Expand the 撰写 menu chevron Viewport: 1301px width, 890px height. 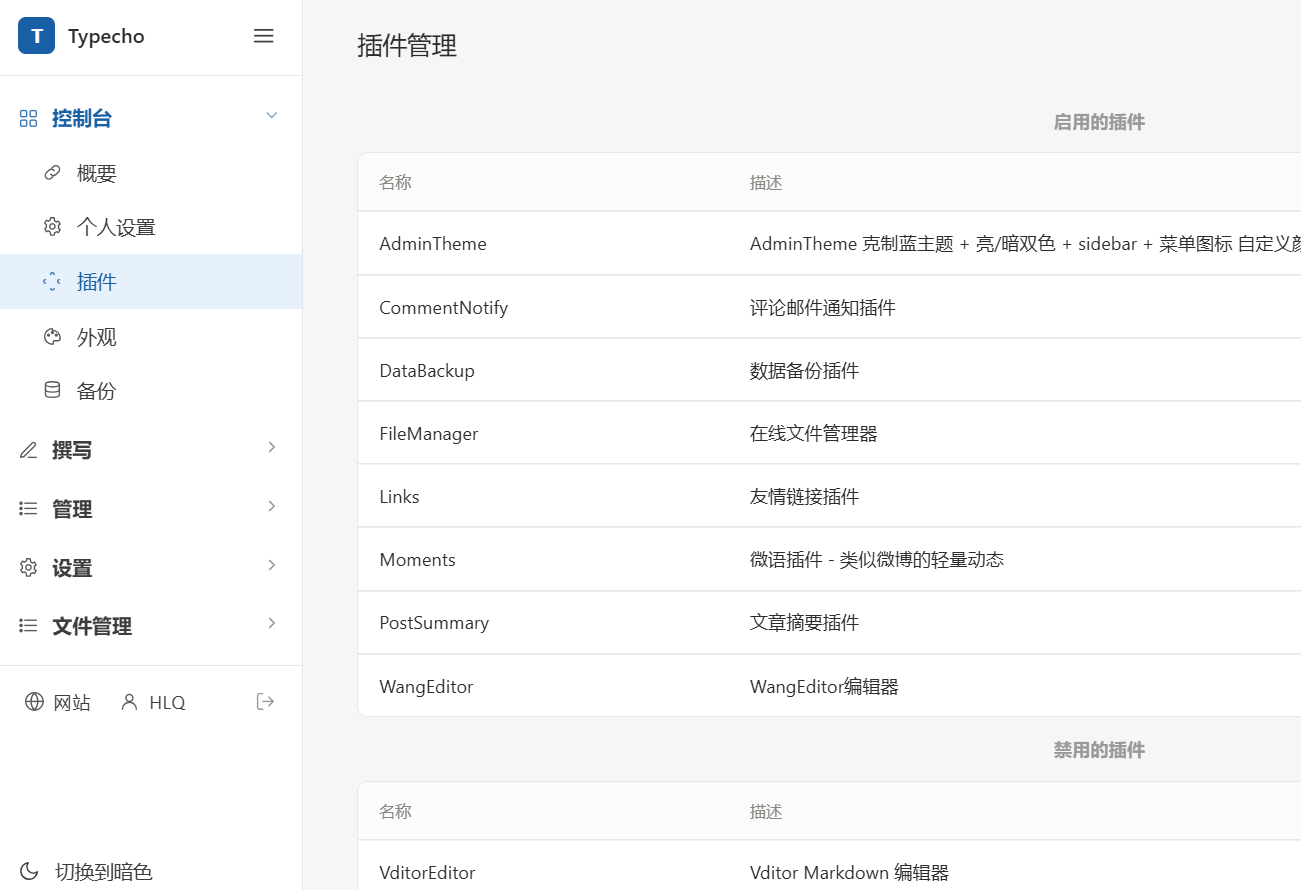click(271, 447)
